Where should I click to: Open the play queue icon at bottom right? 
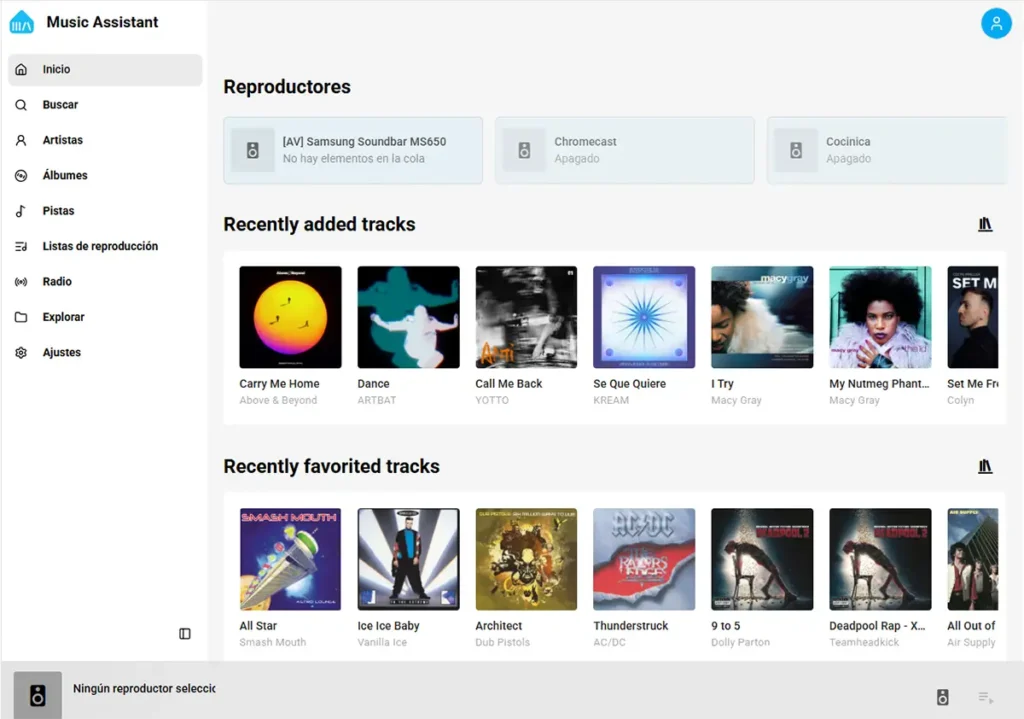[x=983, y=696]
